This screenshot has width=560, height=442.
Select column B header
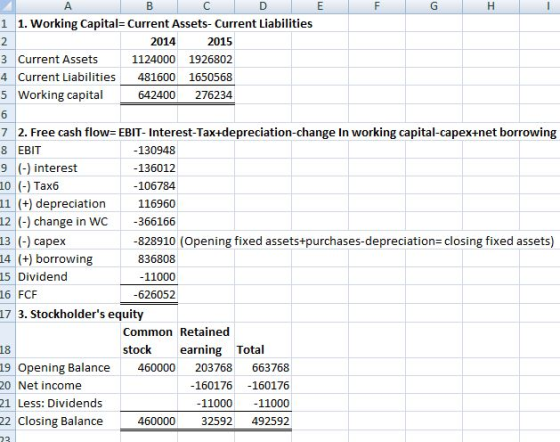pos(149,6)
